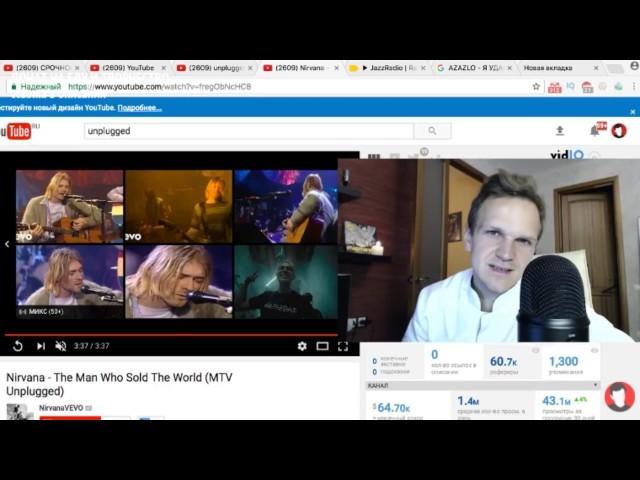
Task: Close the JazzRadio tab
Action: click(423, 68)
